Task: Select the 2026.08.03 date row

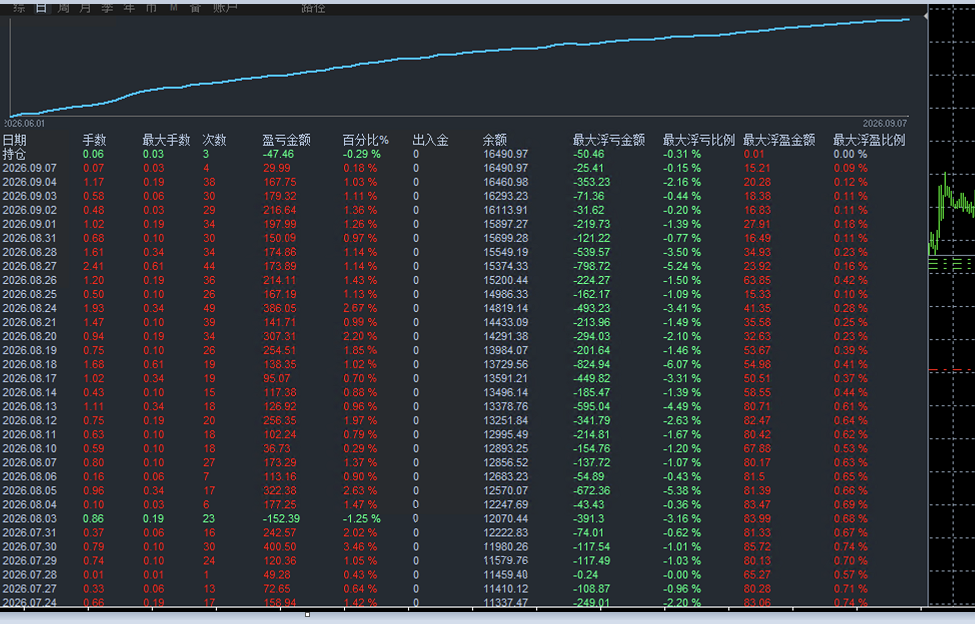Action: click(29, 518)
